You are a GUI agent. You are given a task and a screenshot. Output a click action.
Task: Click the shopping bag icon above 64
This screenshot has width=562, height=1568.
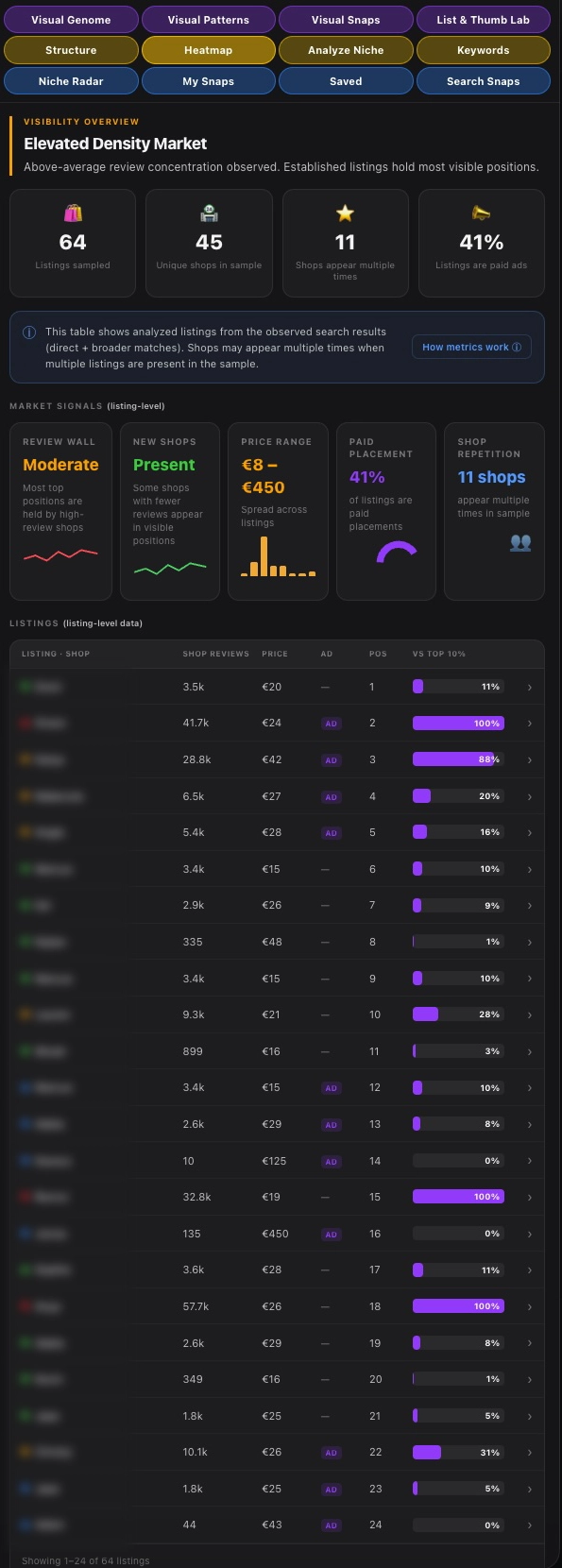73,213
